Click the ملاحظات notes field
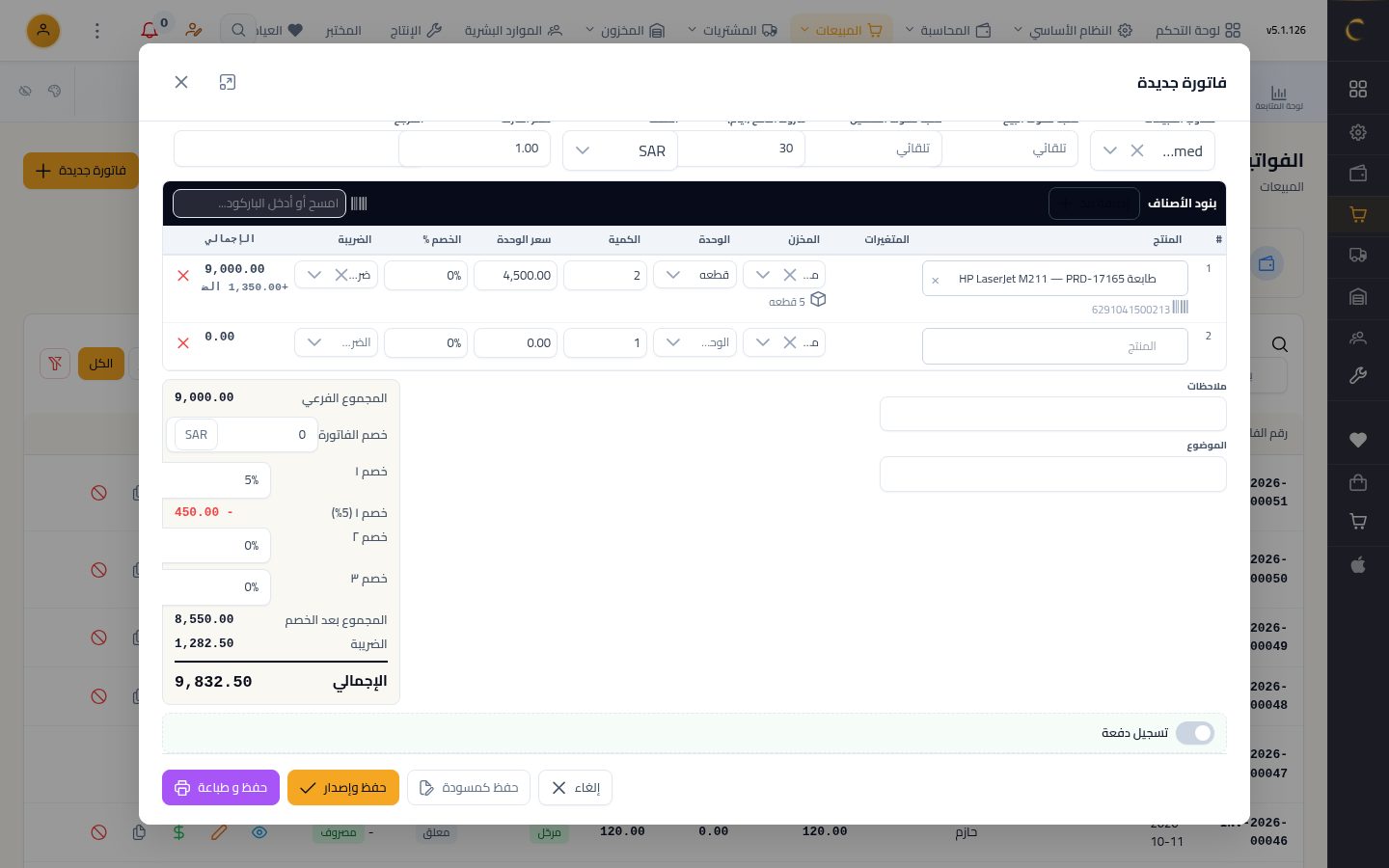Image resolution: width=1389 pixels, height=868 pixels. [1053, 414]
